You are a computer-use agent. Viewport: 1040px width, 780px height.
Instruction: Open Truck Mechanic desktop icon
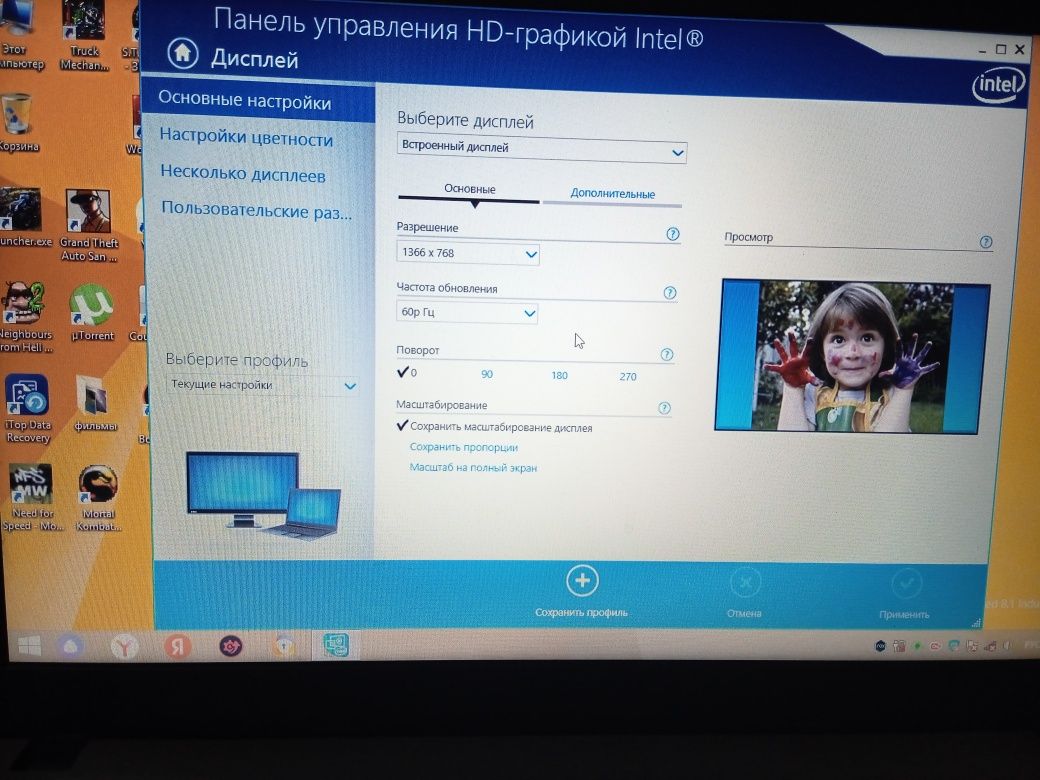(84, 36)
